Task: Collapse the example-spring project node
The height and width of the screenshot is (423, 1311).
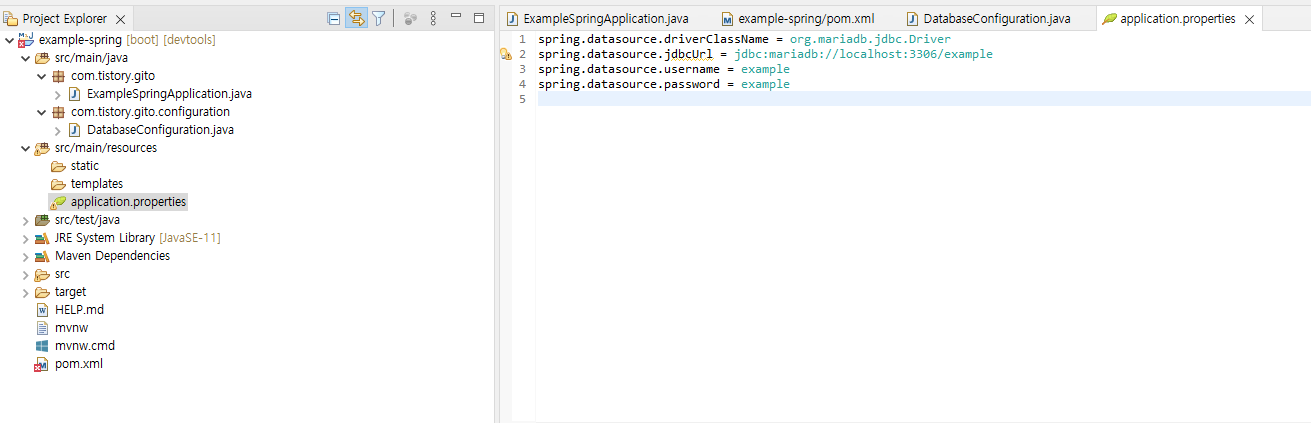Action: (x=9, y=40)
